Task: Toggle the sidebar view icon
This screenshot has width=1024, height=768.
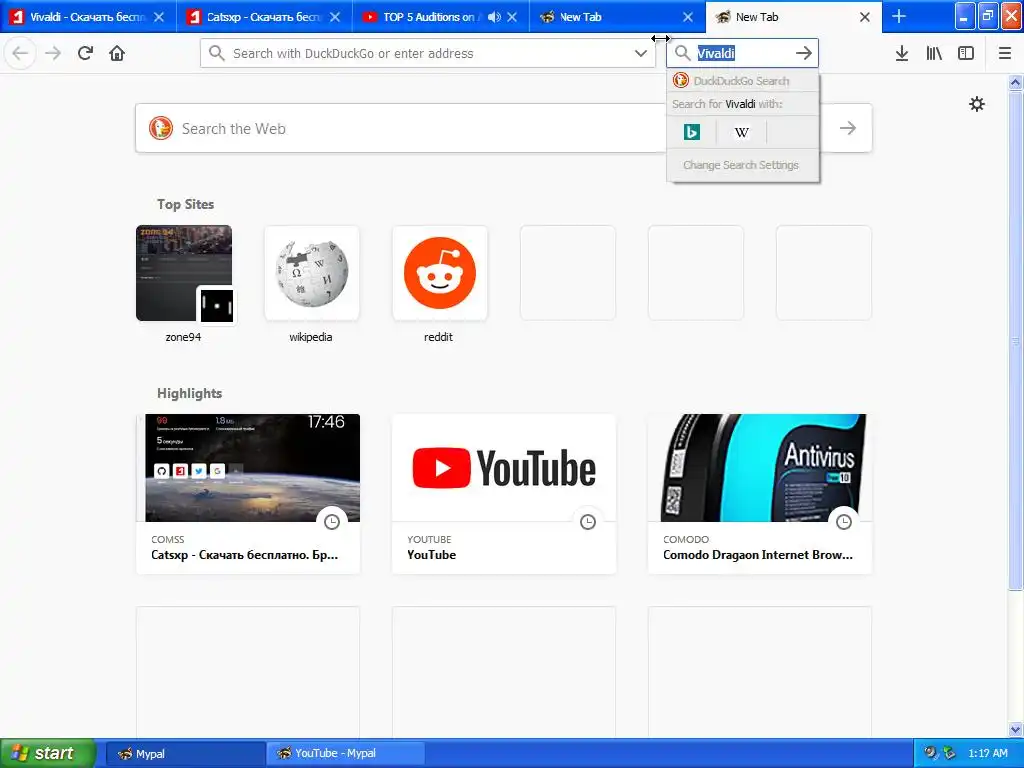Action: [966, 54]
